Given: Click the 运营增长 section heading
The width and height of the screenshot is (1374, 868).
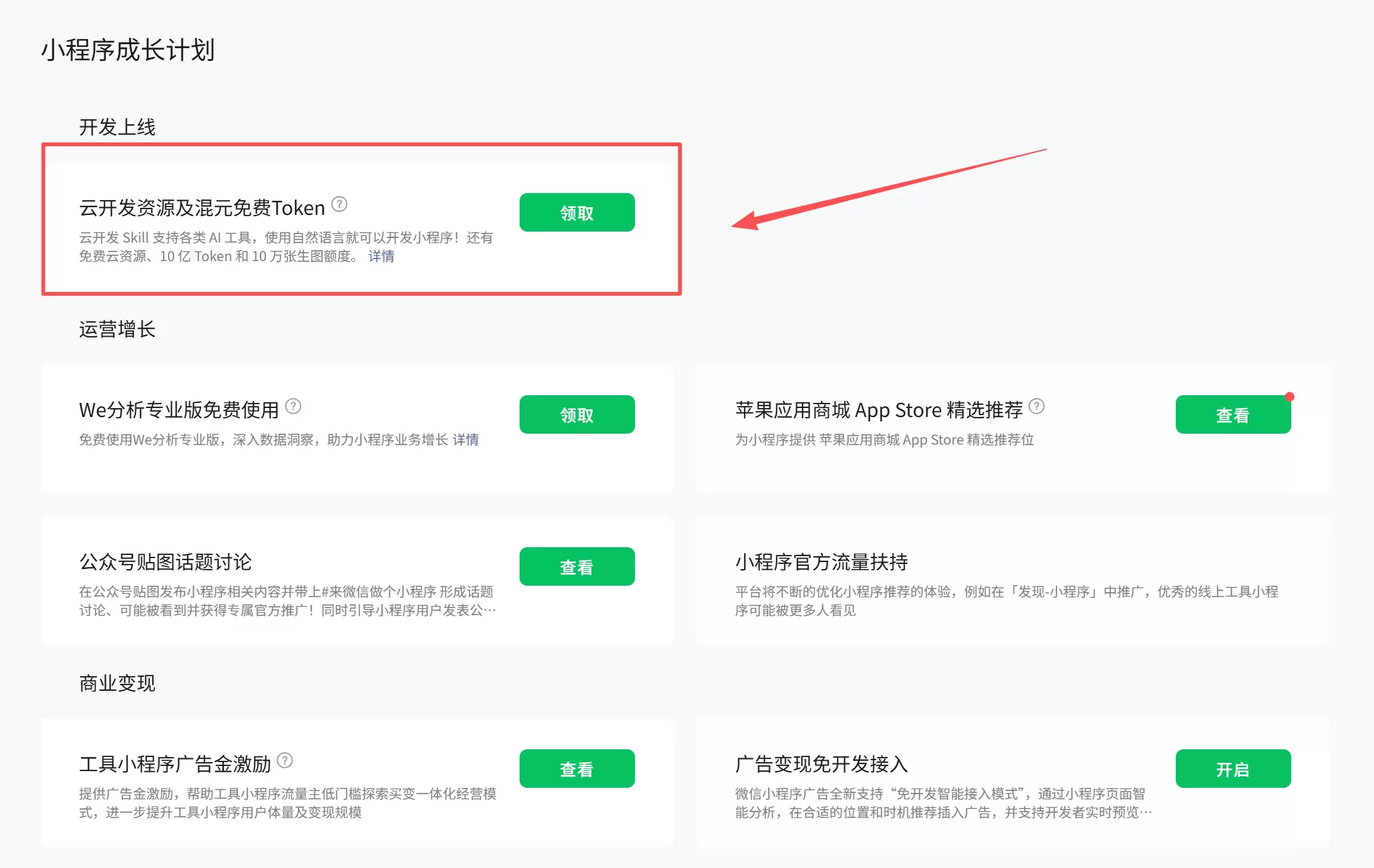Looking at the screenshot, I should tap(117, 329).
